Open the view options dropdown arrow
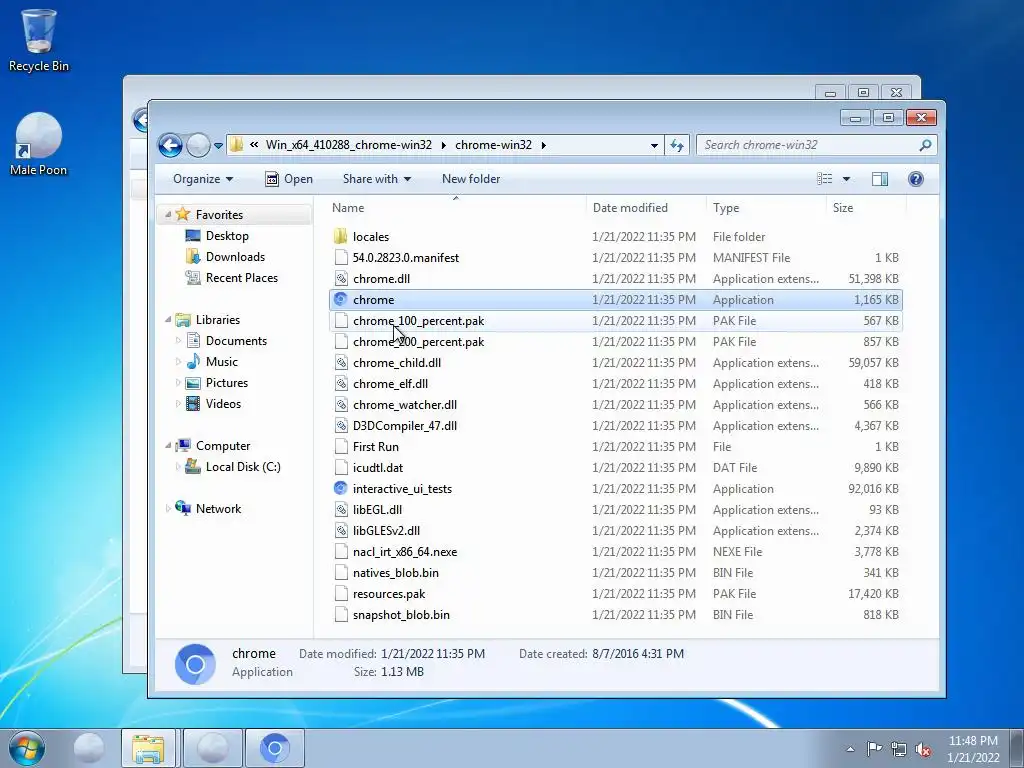The image size is (1024, 768). 846,179
